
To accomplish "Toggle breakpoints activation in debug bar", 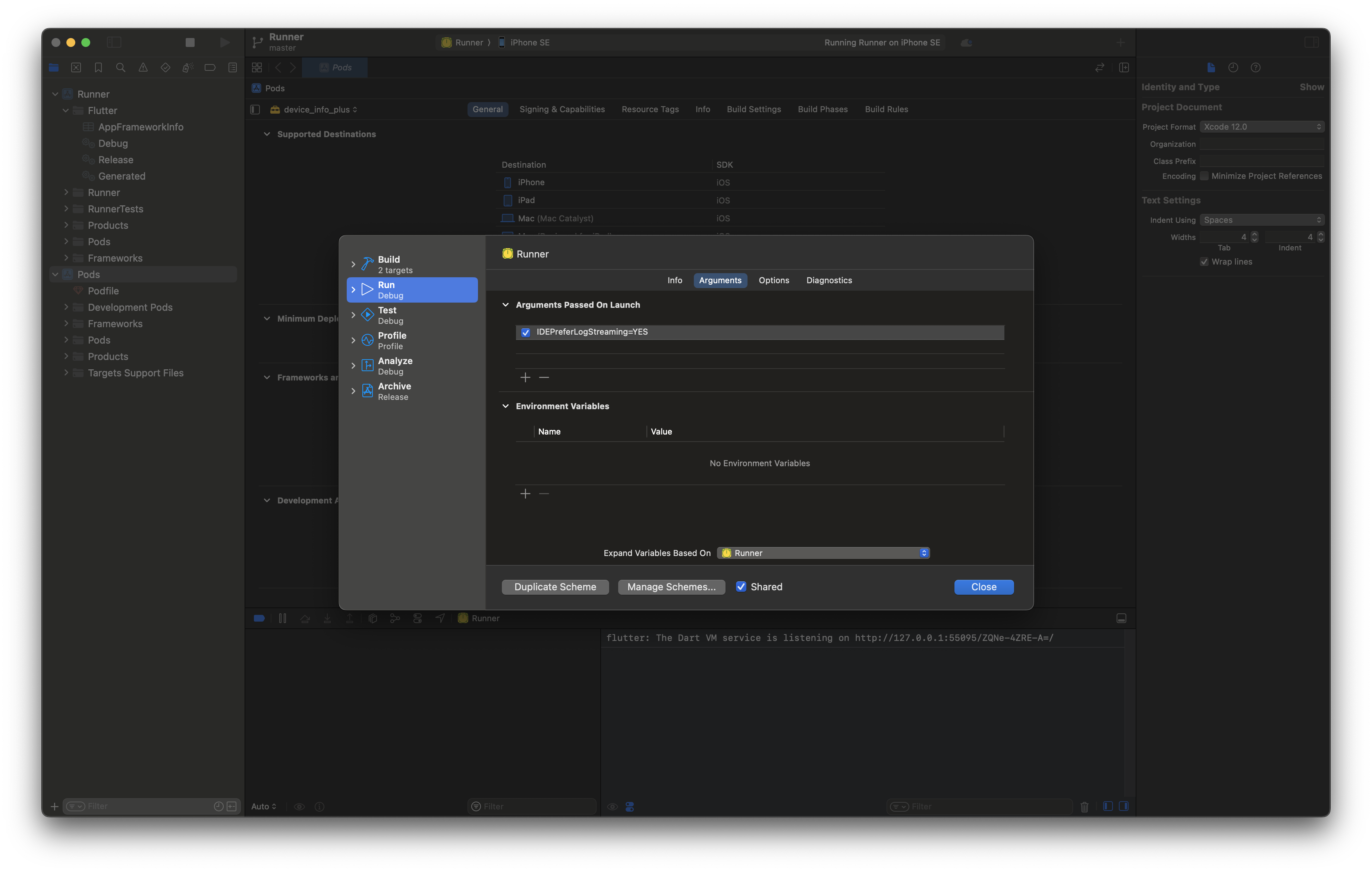I will pos(259,618).
